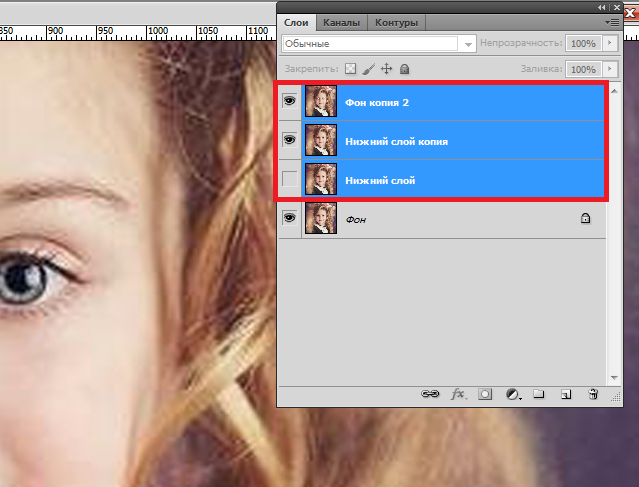
Task: Close the Layers panel
Action: coord(617,7)
